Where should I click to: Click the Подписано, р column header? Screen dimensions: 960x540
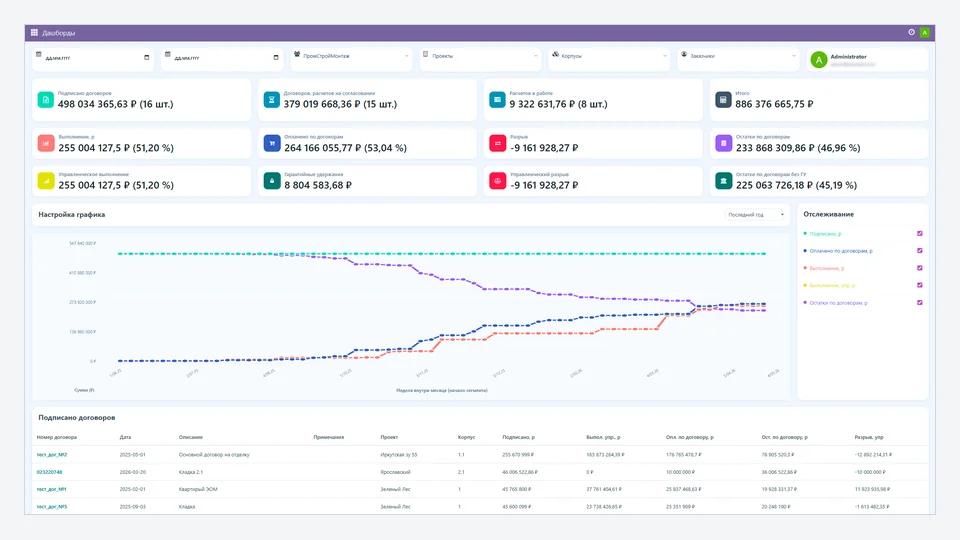pyautogui.click(x=519, y=437)
